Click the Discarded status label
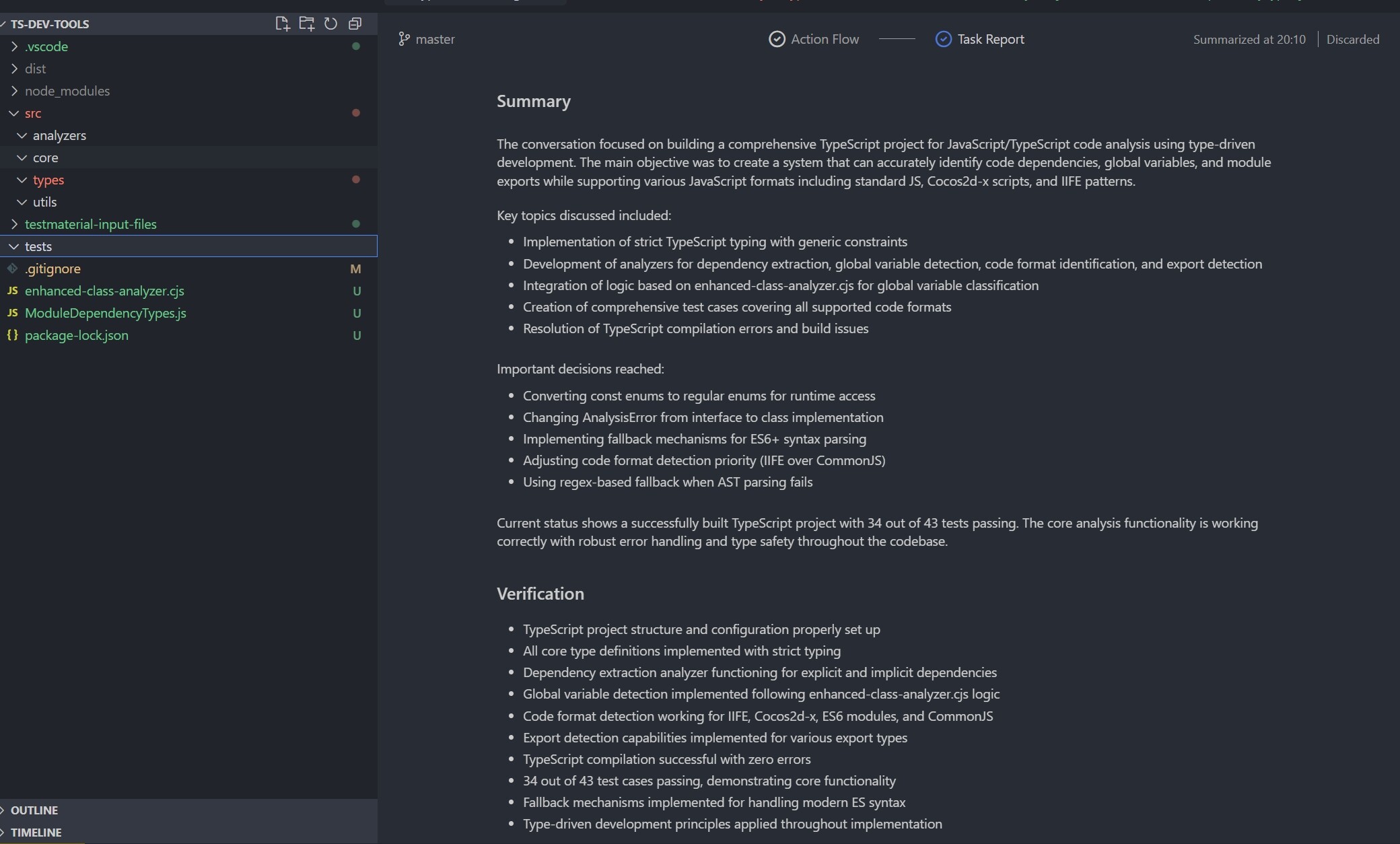 coord(1352,39)
